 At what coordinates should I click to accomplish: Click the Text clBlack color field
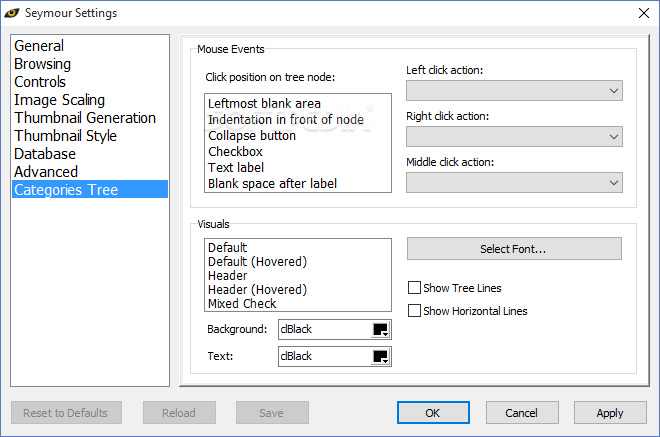335,356
